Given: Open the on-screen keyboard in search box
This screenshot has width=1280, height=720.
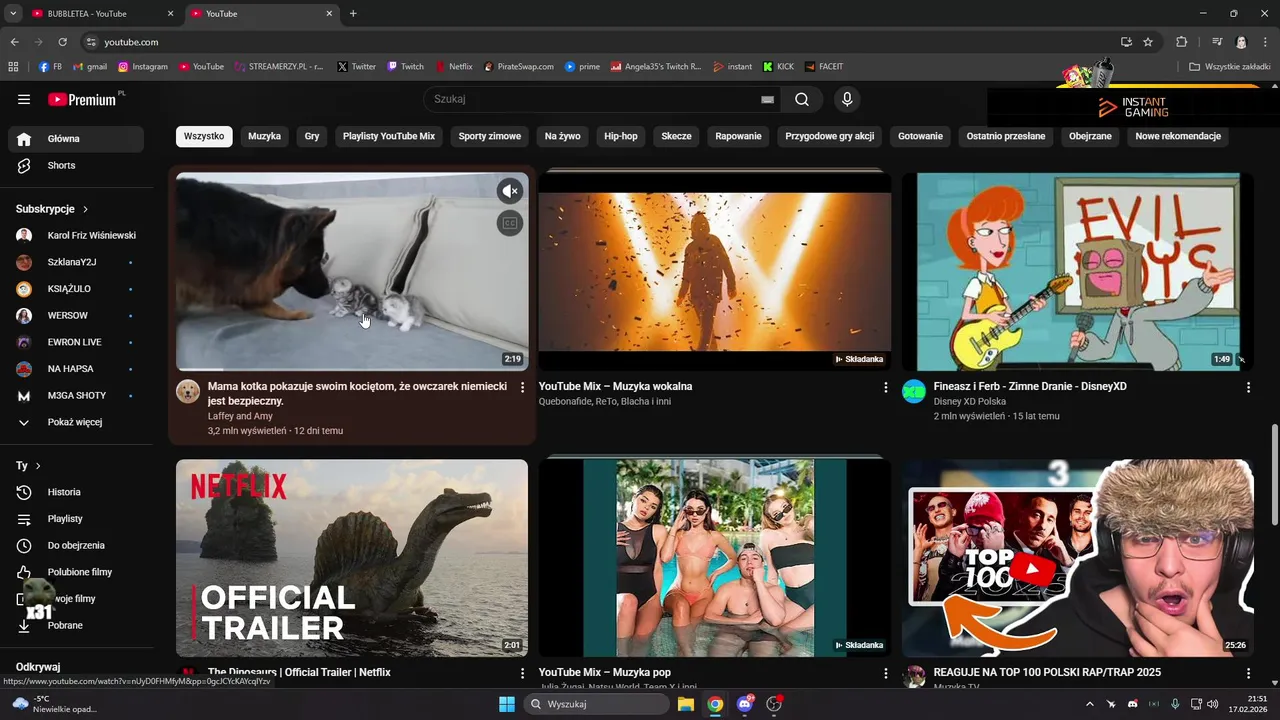Looking at the screenshot, I should pyautogui.click(x=767, y=99).
